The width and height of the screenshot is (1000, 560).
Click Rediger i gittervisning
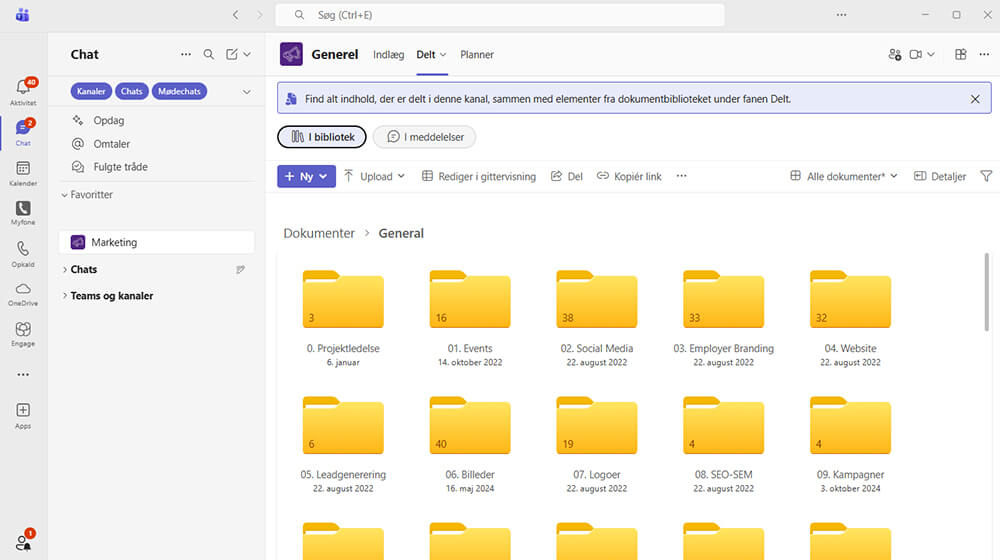pos(478,176)
